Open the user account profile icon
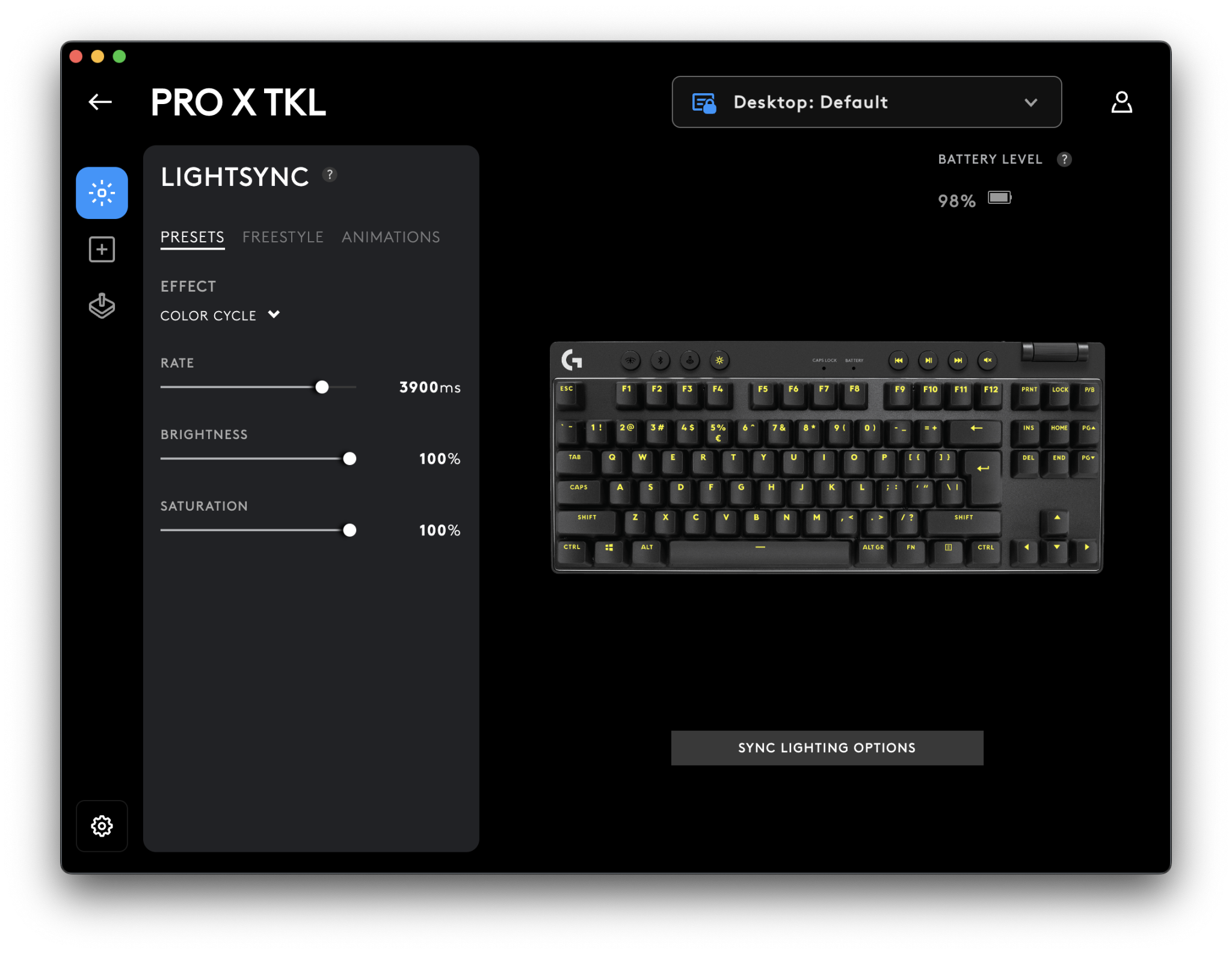This screenshot has height=954, width=1232. point(1121,102)
